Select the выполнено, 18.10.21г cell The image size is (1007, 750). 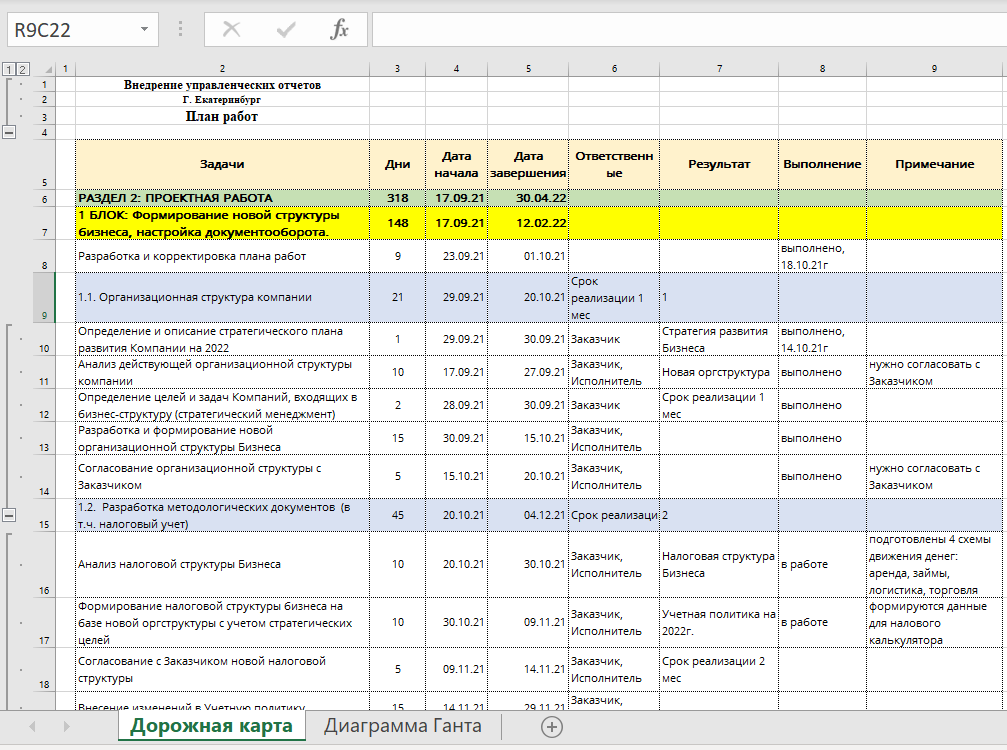823,256
